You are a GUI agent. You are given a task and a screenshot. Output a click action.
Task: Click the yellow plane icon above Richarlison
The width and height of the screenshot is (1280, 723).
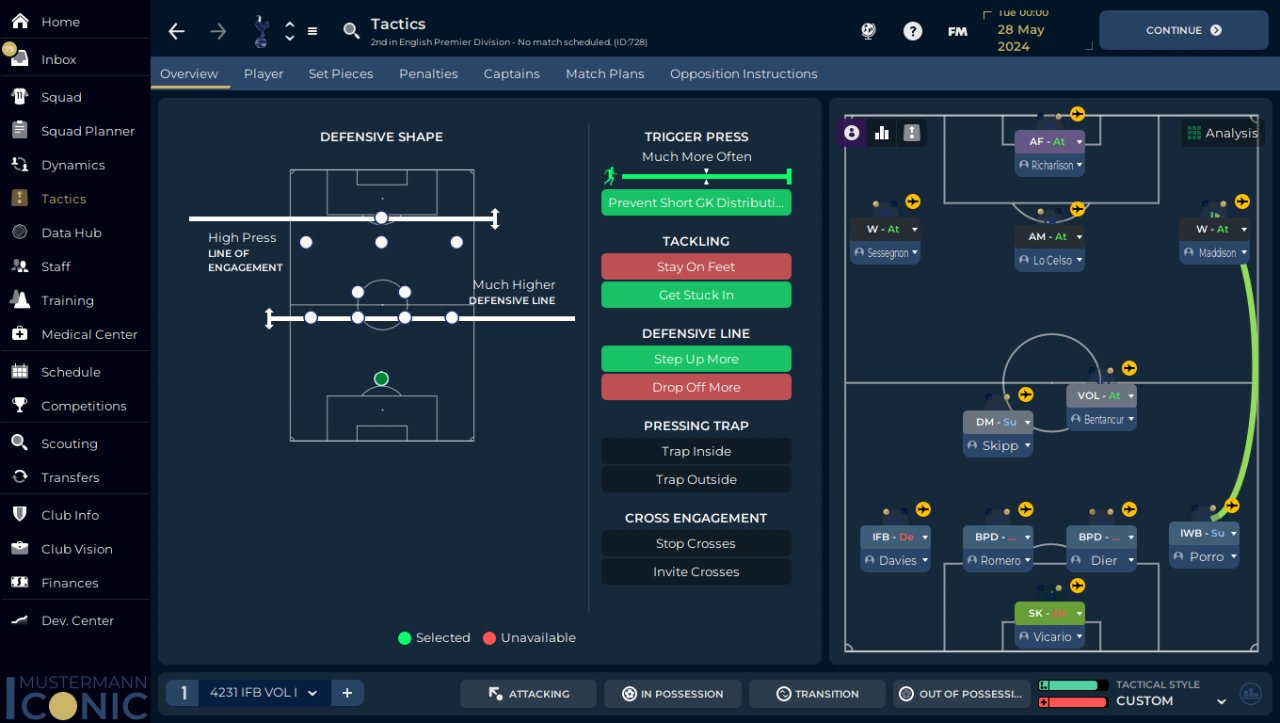click(x=1077, y=114)
